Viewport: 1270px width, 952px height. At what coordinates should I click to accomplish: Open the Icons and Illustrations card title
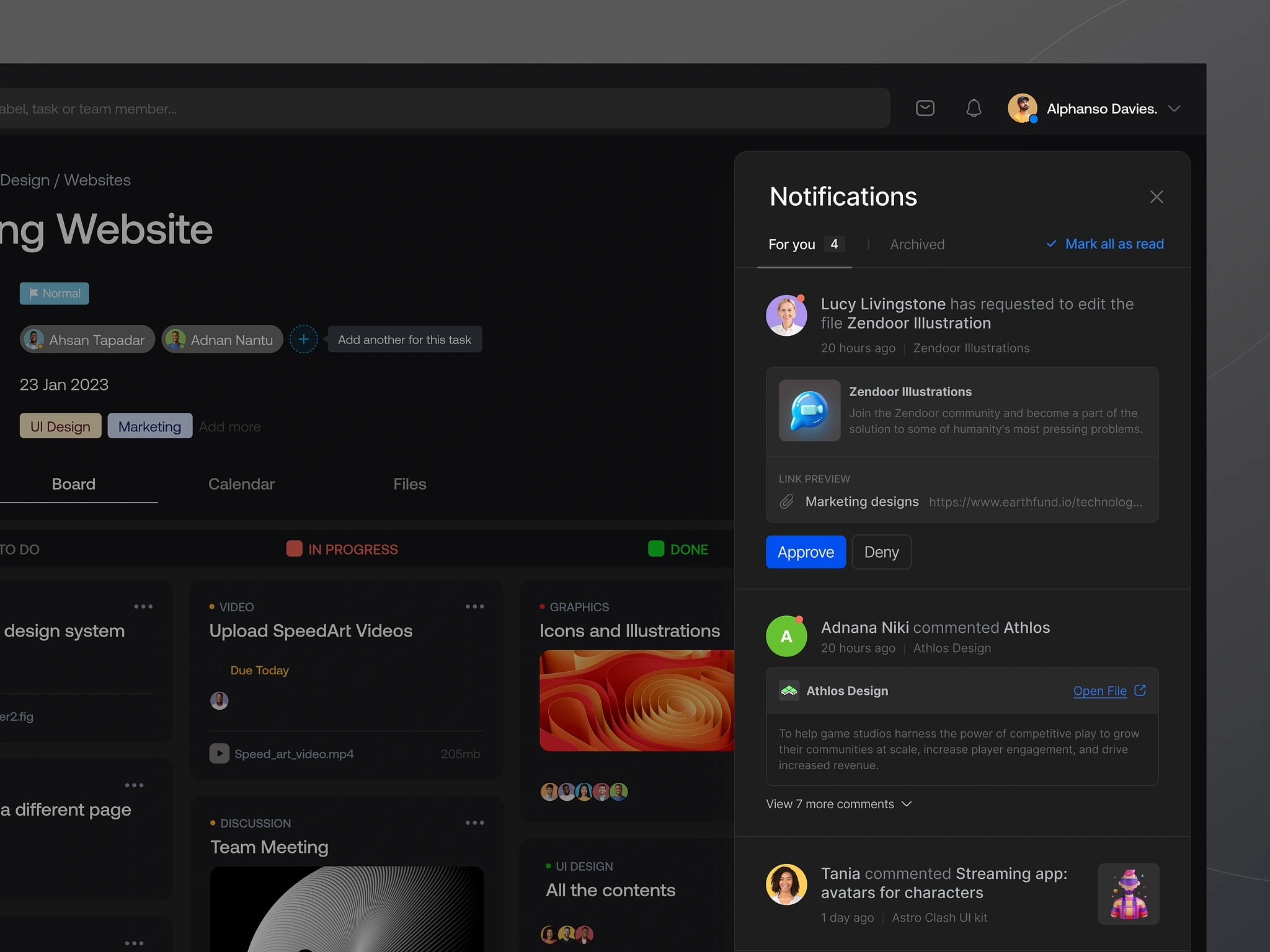pyautogui.click(x=629, y=631)
